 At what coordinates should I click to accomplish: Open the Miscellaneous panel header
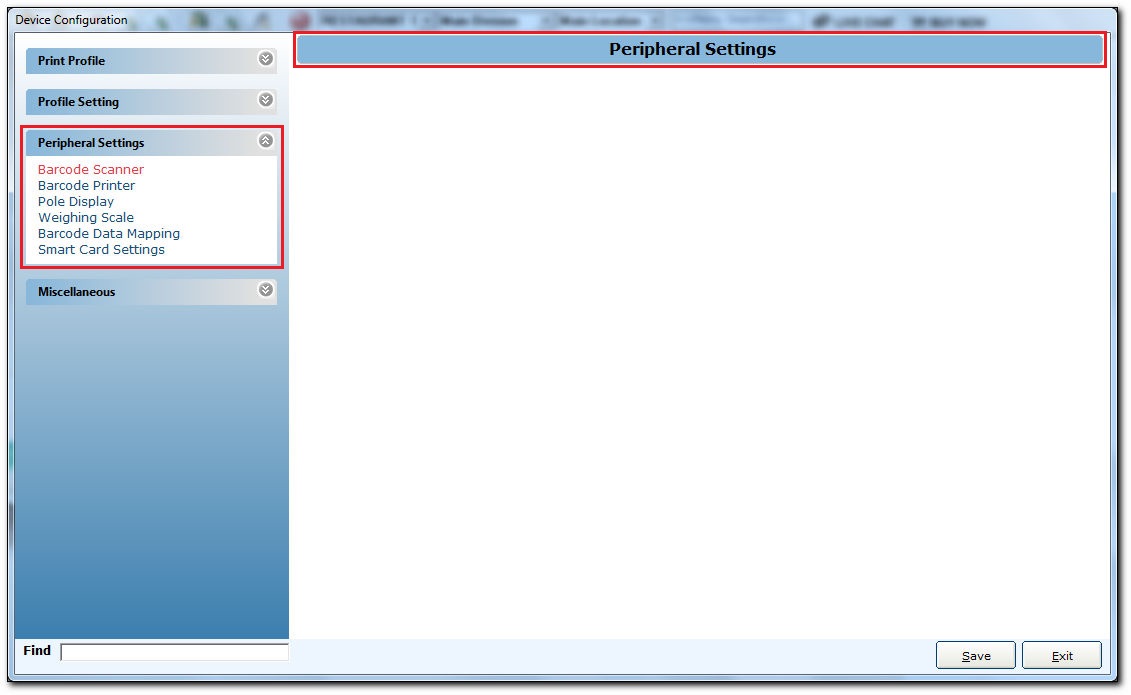coord(151,292)
